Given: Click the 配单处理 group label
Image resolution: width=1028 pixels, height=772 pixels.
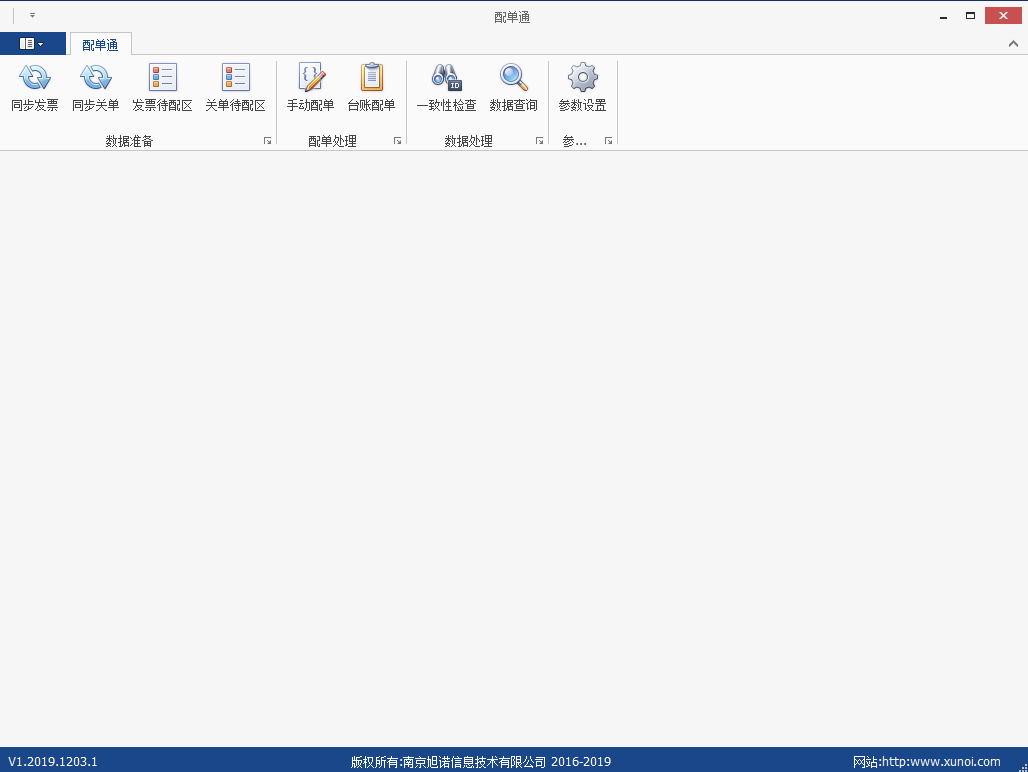Looking at the screenshot, I should pos(332,141).
